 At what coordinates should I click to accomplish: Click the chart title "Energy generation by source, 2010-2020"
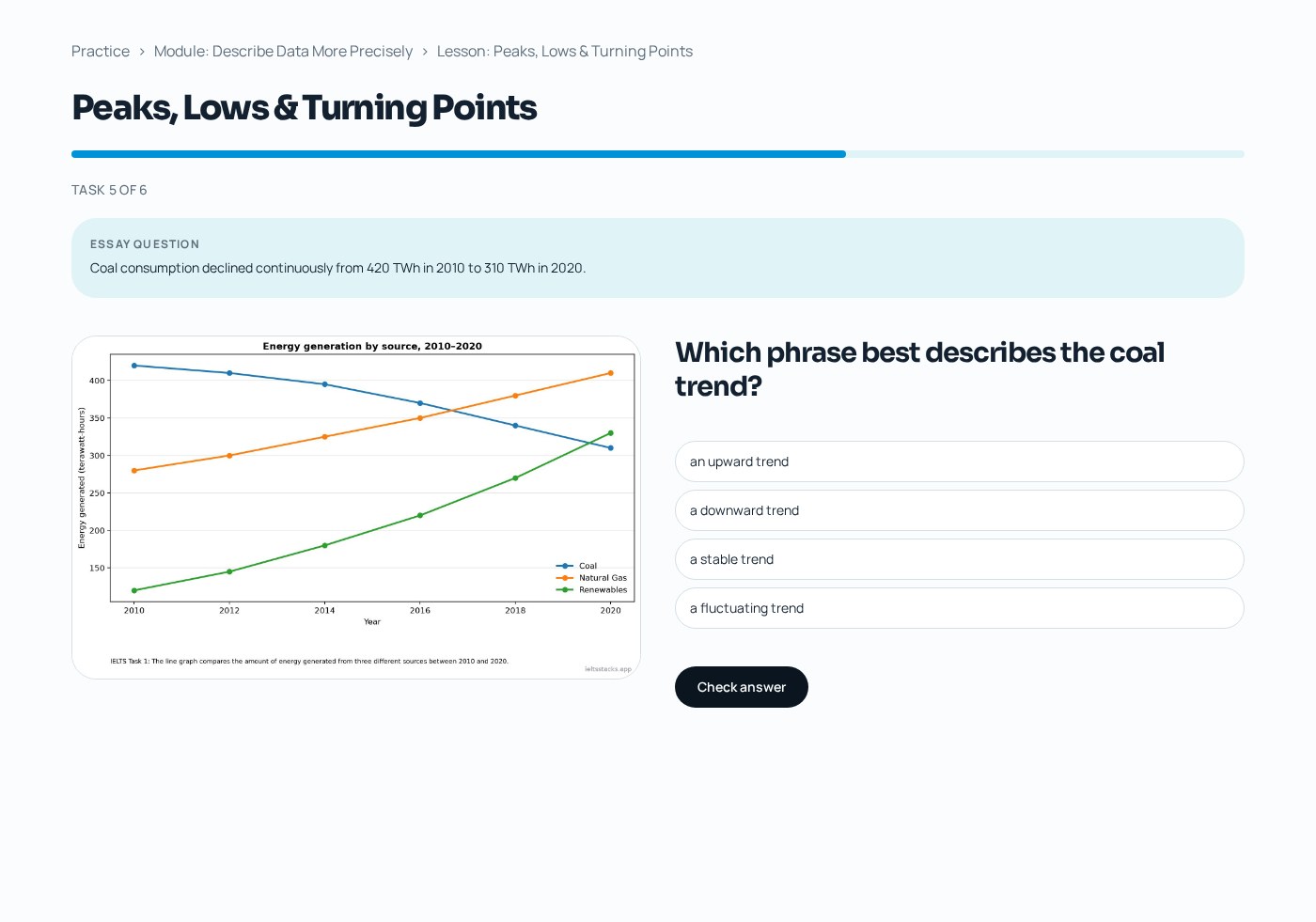372,346
